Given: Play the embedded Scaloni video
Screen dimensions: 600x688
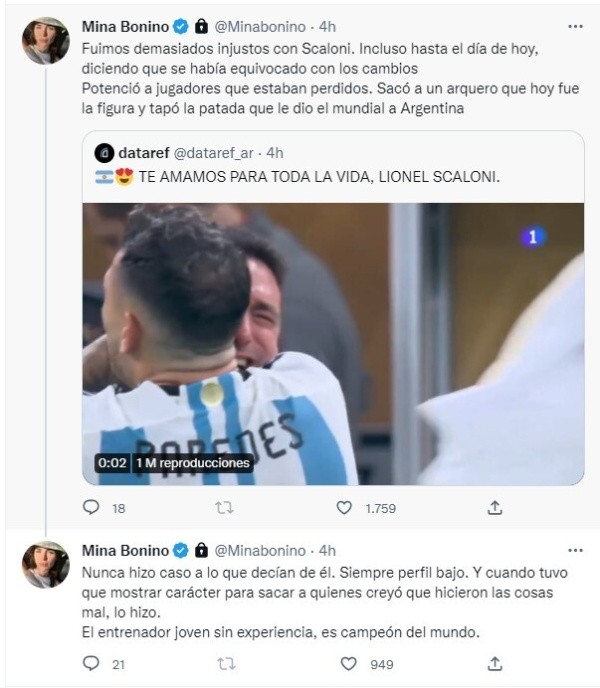Looking at the screenshot, I should (333, 344).
